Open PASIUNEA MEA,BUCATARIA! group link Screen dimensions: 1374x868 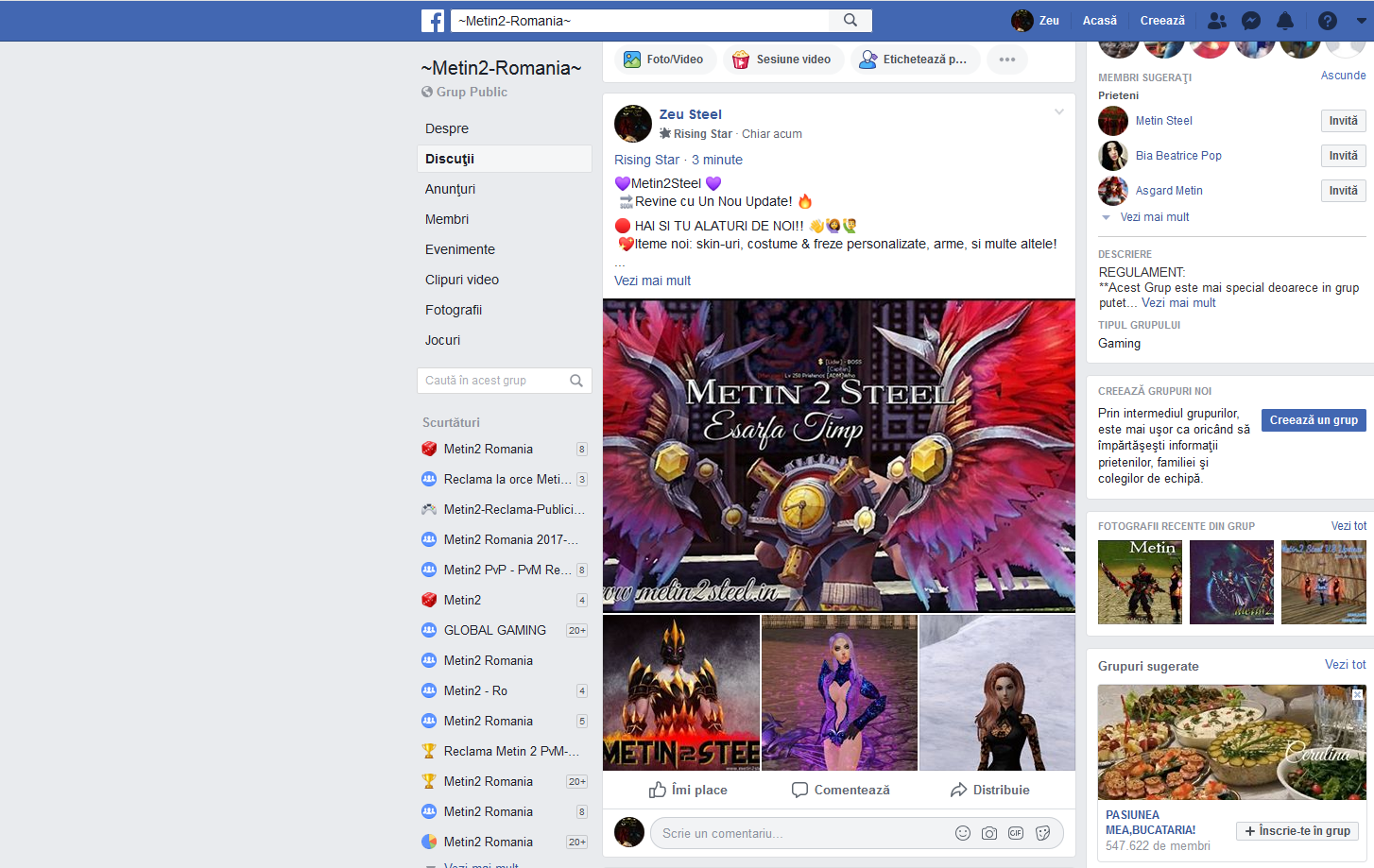click(x=1150, y=823)
